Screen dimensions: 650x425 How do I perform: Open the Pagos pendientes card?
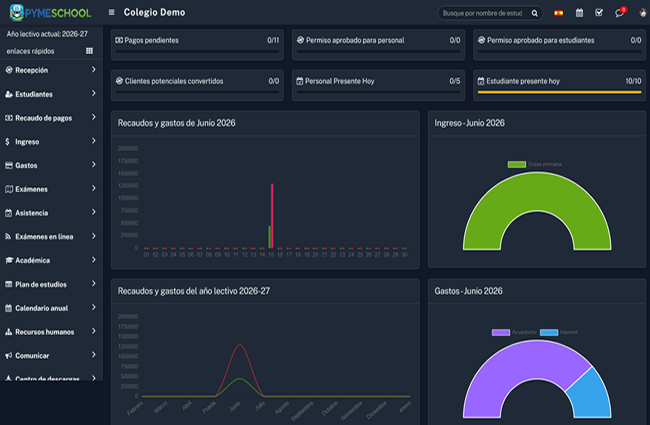197,45
